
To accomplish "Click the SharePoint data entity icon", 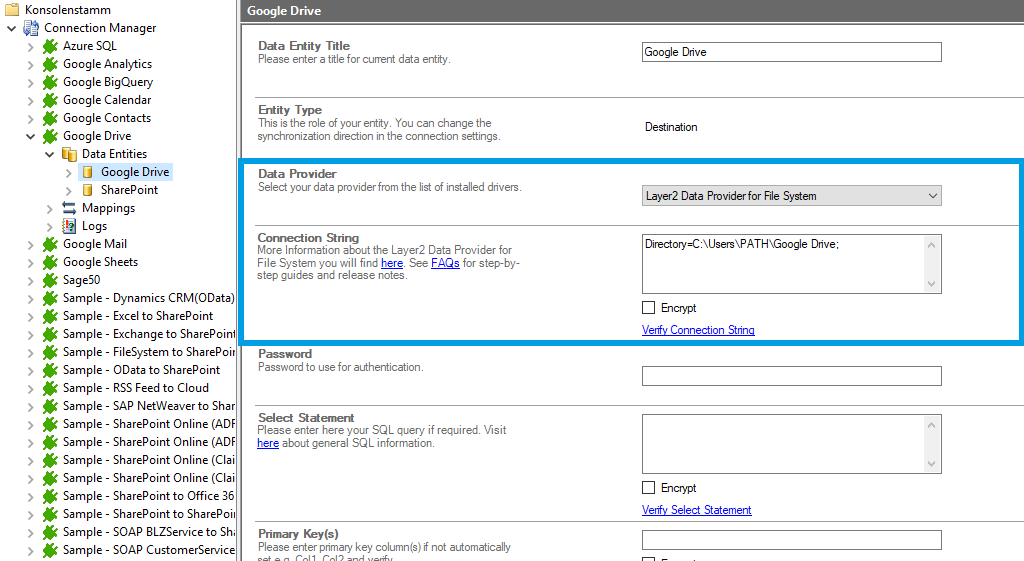I will tap(88, 190).
